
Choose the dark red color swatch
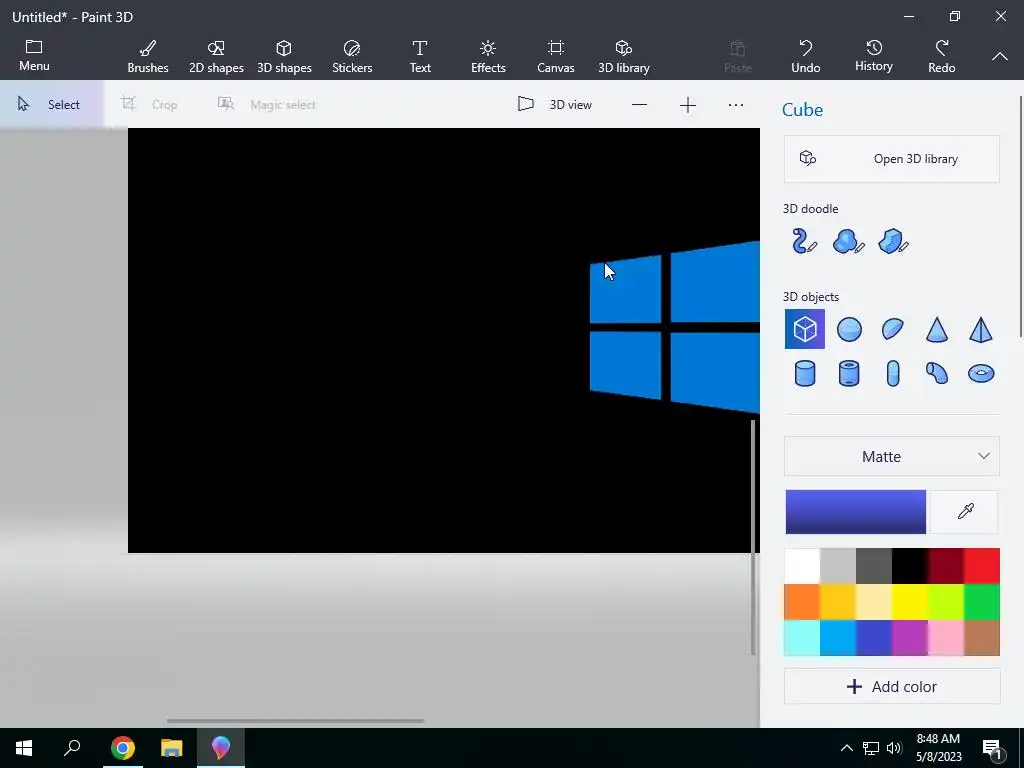[946, 566]
